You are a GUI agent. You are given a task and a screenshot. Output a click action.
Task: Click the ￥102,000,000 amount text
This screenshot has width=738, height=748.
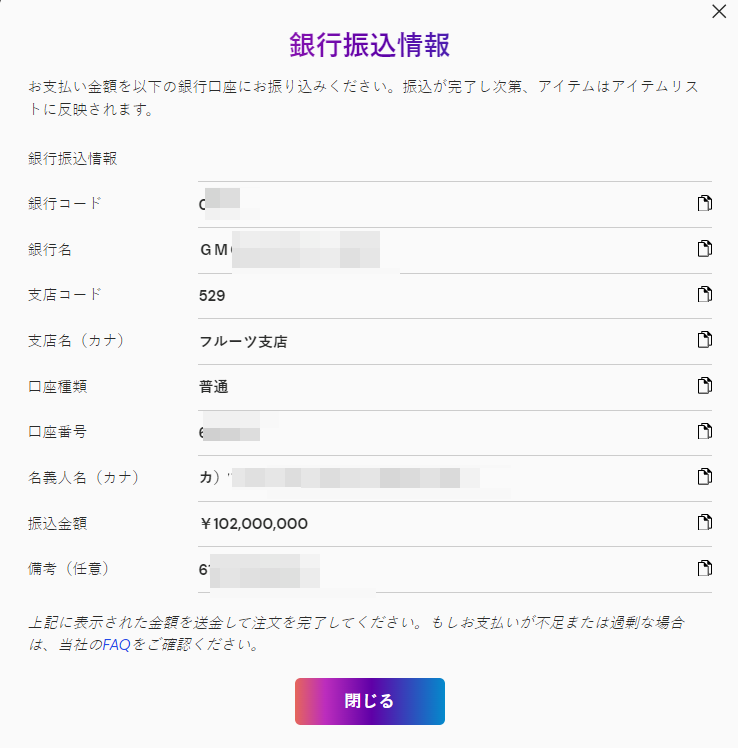pos(254,524)
